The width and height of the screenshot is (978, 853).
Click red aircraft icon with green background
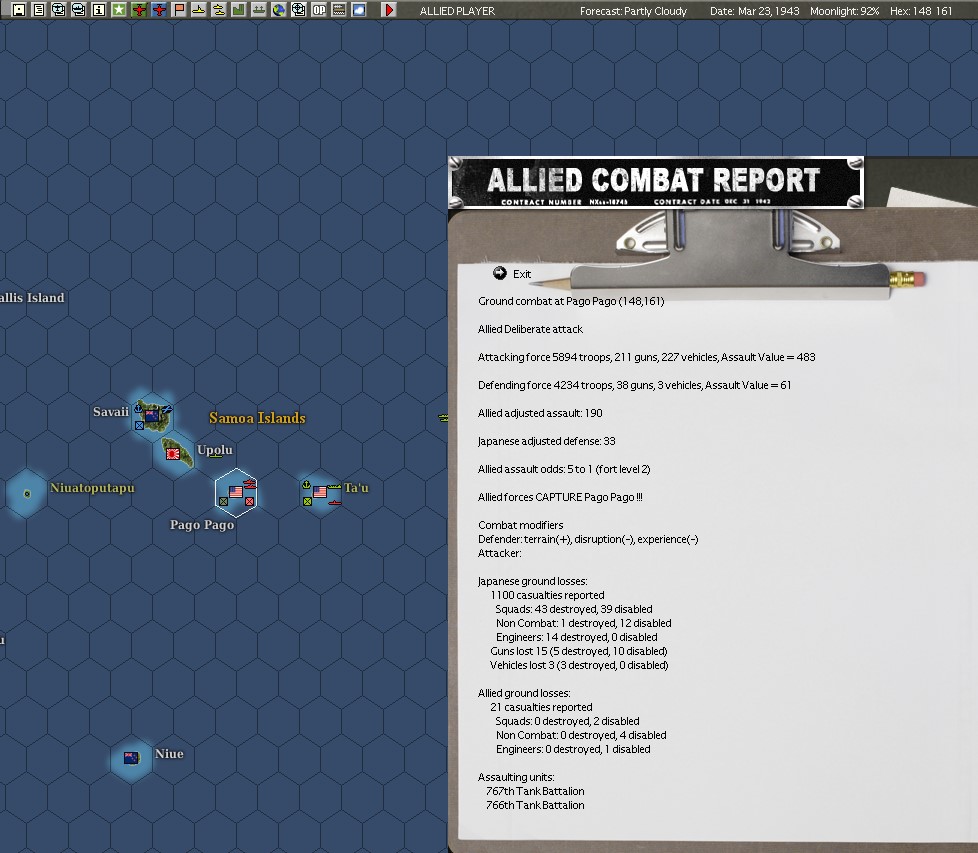click(138, 9)
